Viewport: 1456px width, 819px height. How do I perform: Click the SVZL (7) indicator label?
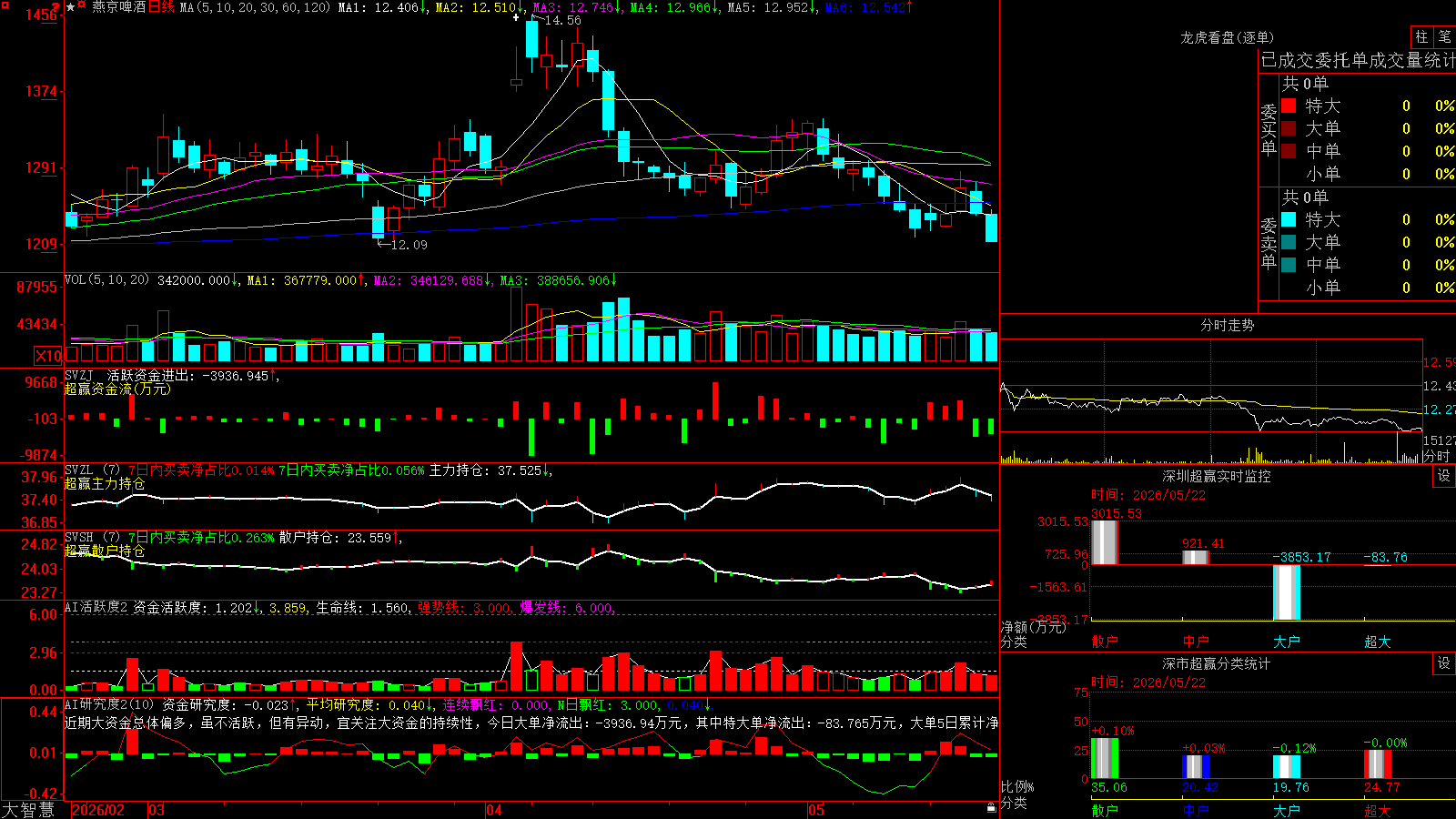[92, 470]
